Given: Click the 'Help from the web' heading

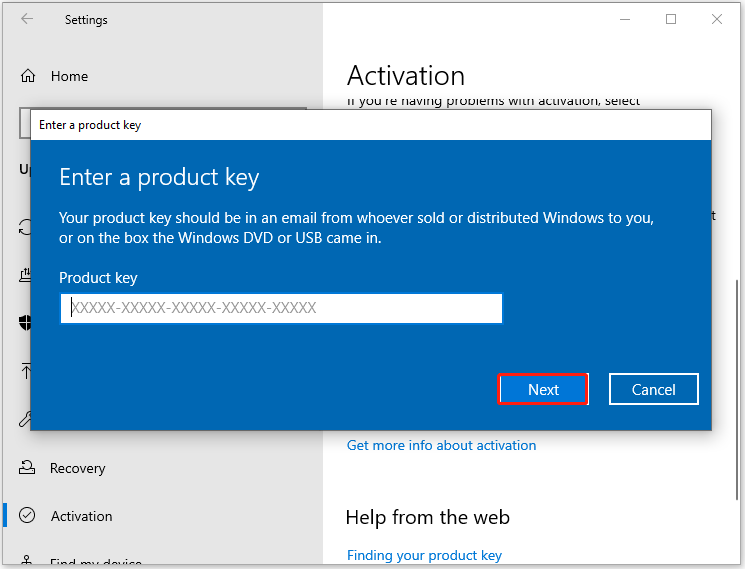Looking at the screenshot, I should tap(428, 517).
